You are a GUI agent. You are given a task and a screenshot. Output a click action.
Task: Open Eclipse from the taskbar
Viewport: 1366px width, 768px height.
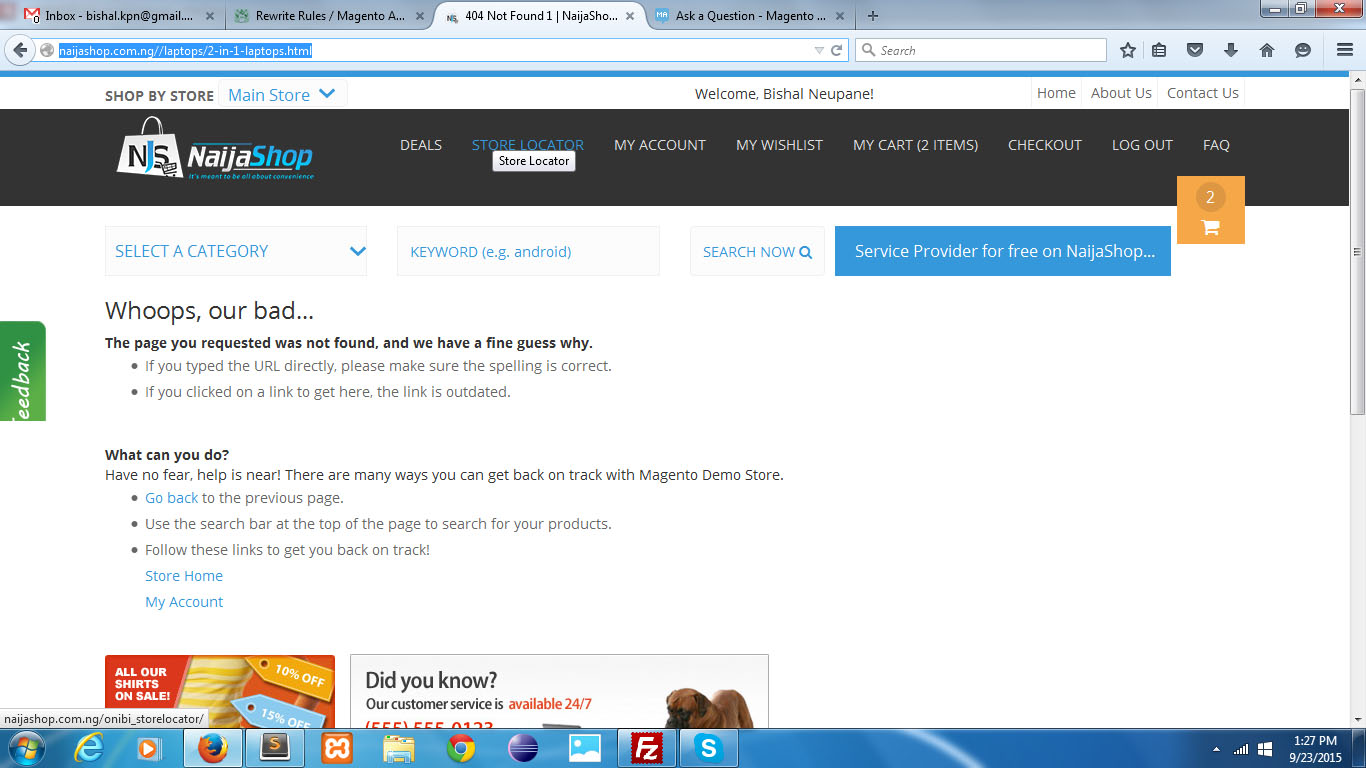523,748
